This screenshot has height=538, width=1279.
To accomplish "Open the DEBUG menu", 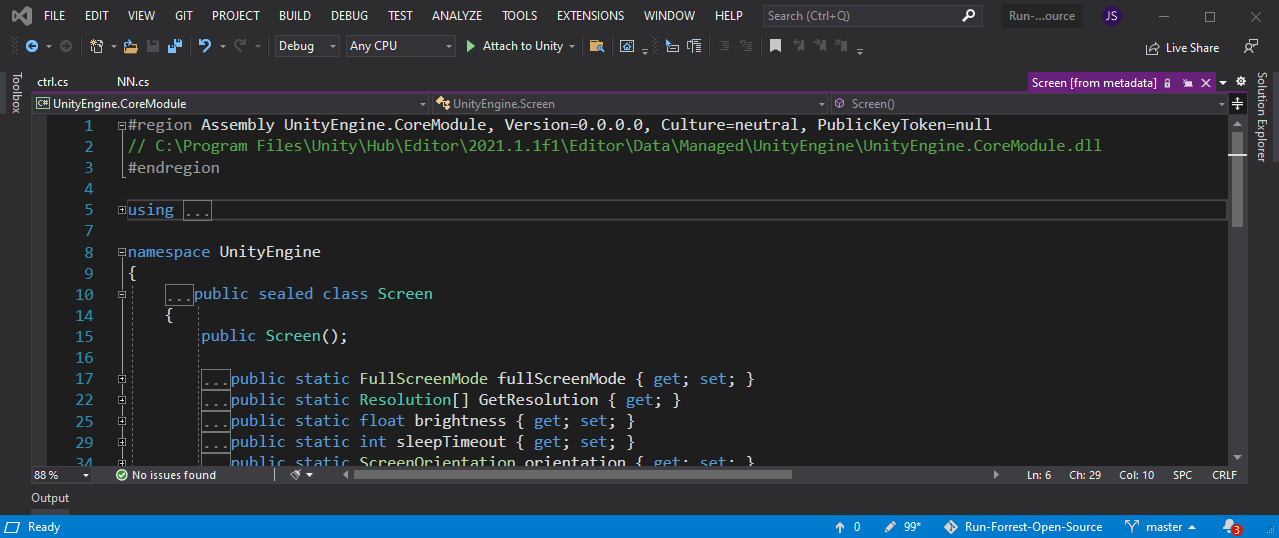I will click(x=349, y=16).
